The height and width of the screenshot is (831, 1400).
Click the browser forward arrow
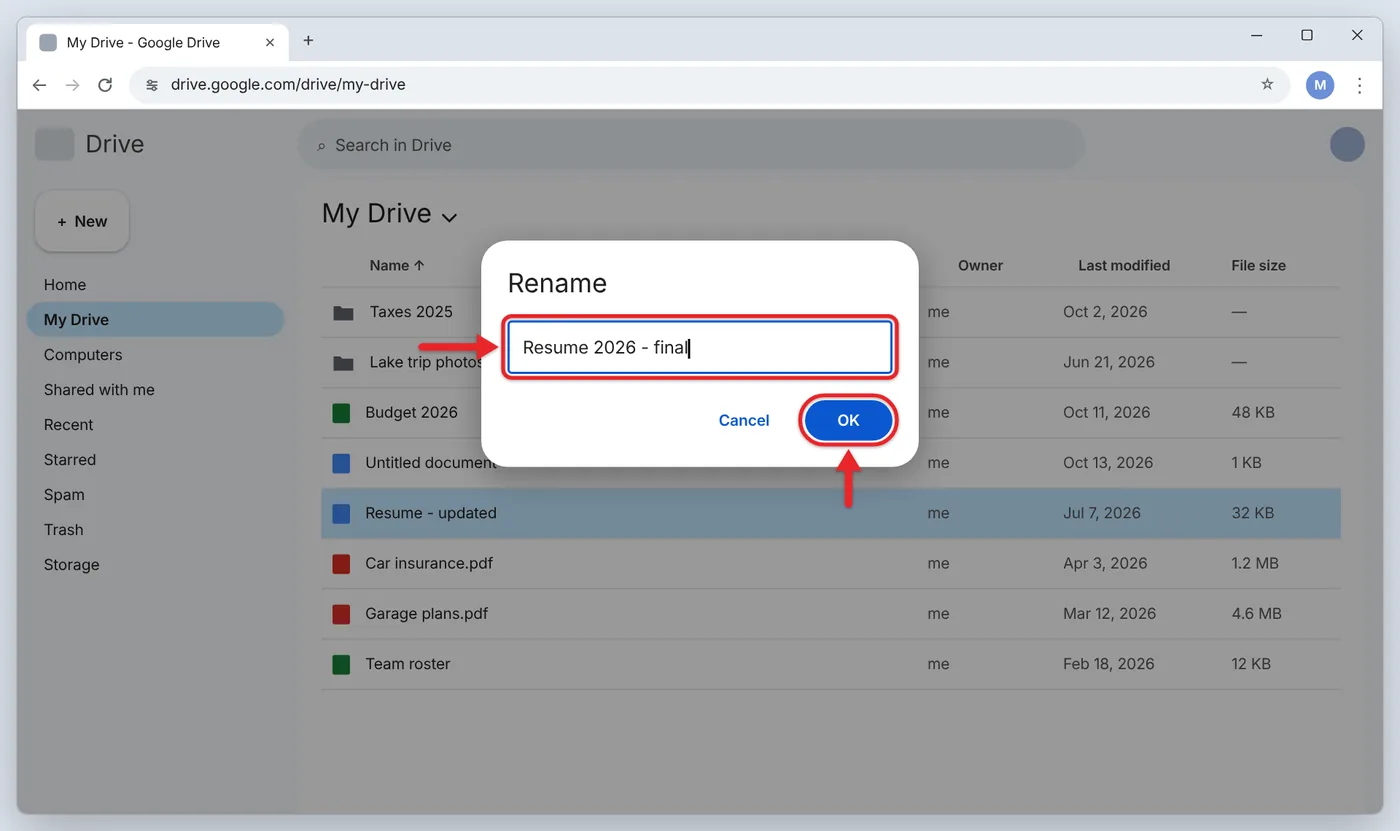[72, 85]
